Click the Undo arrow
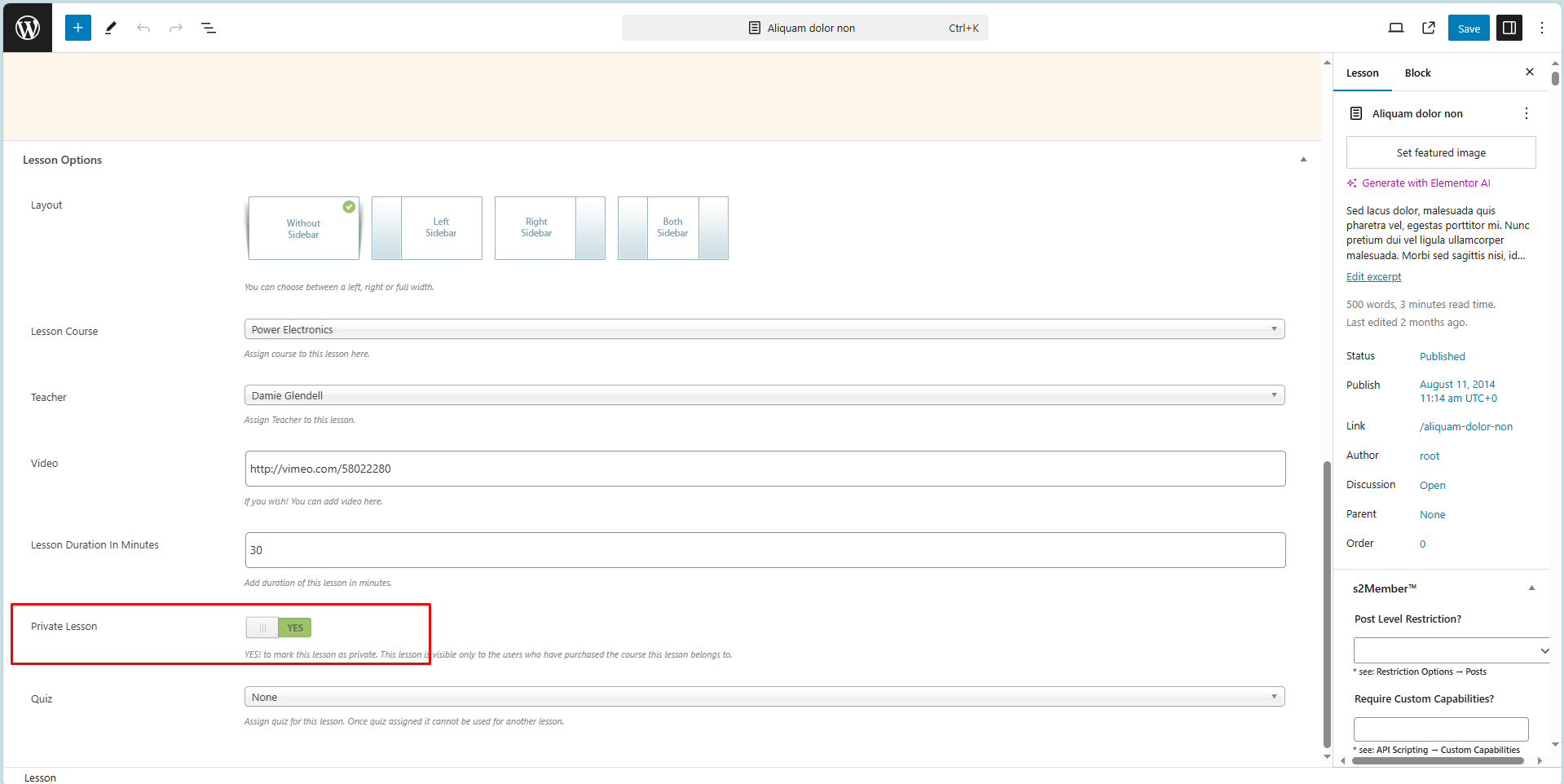The width and height of the screenshot is (1564, 784). 143,28
